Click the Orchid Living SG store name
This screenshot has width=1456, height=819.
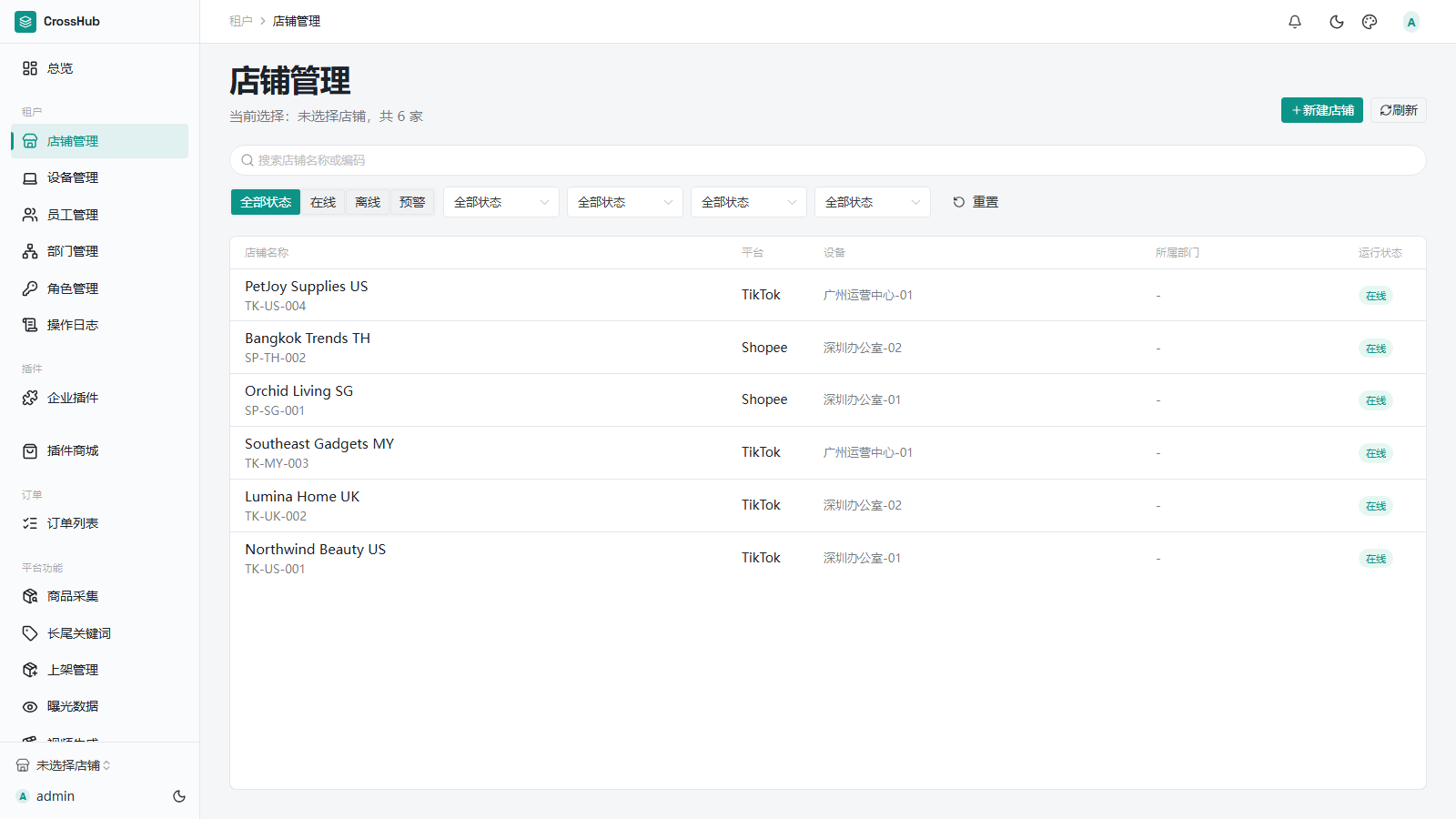(298, 391)
